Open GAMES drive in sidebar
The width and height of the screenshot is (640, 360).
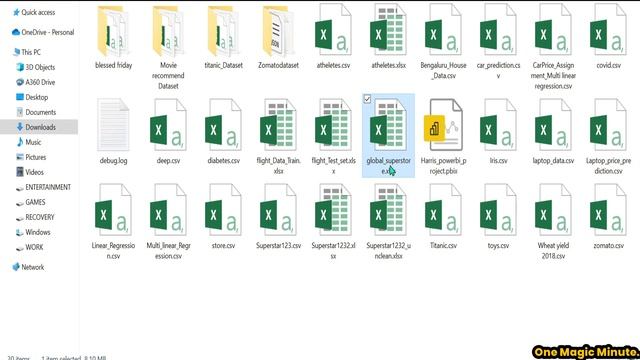31,202
